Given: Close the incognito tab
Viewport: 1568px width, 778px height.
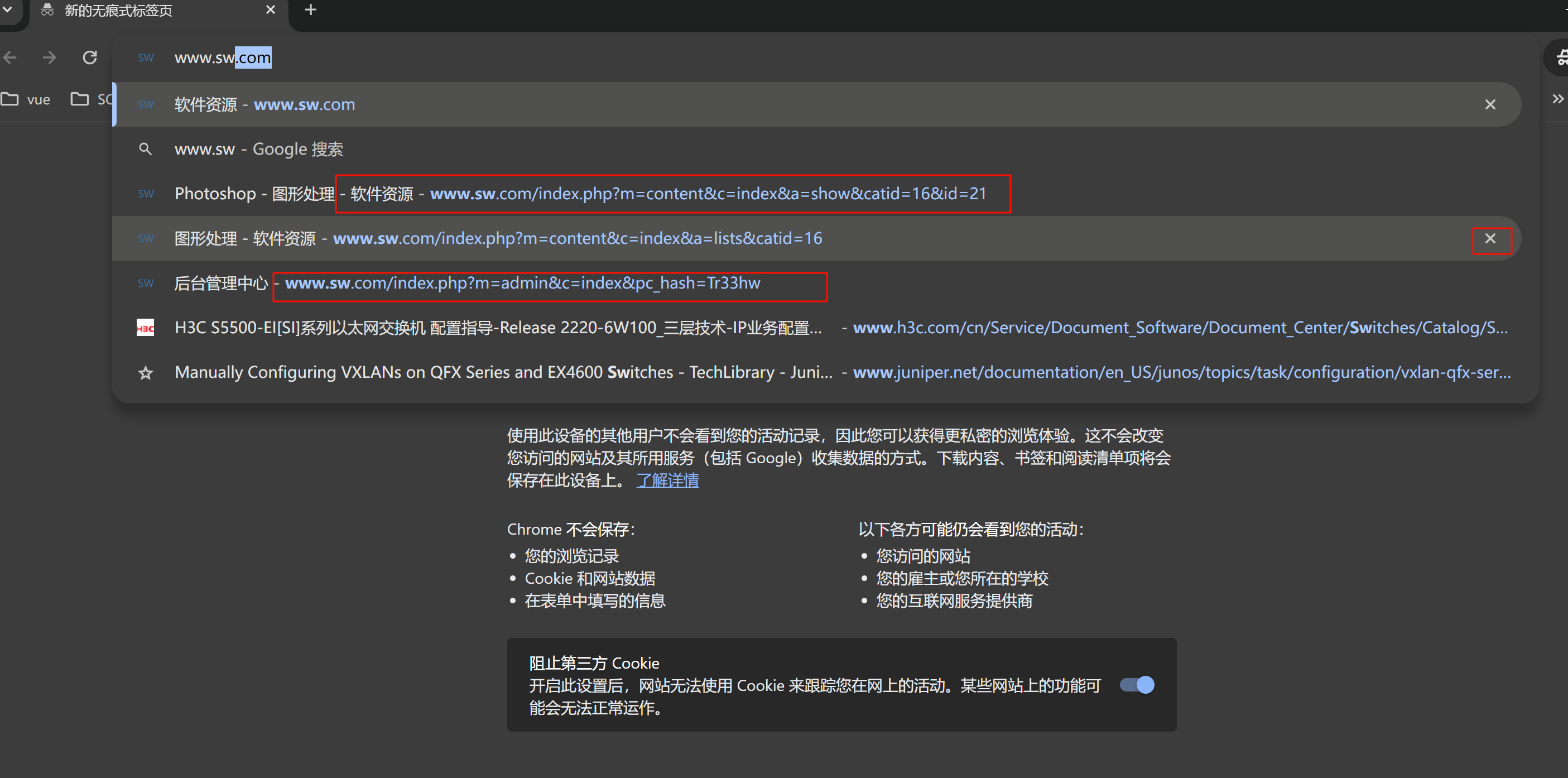Looking at the screenshot, I should pyautogui.click(x=271, y=9).
